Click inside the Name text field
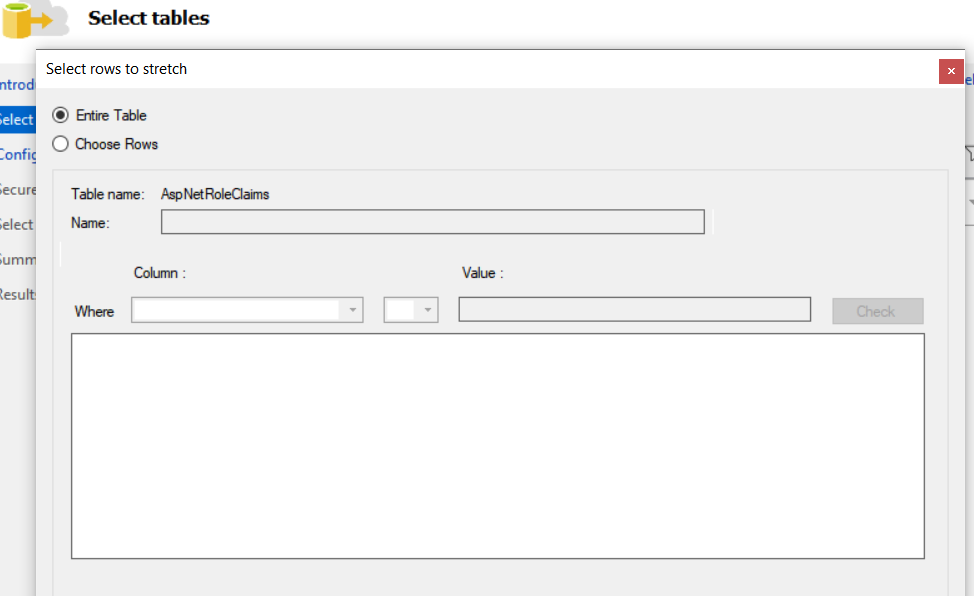This screenshot has height=596, width=974. (x=430, y=221)
